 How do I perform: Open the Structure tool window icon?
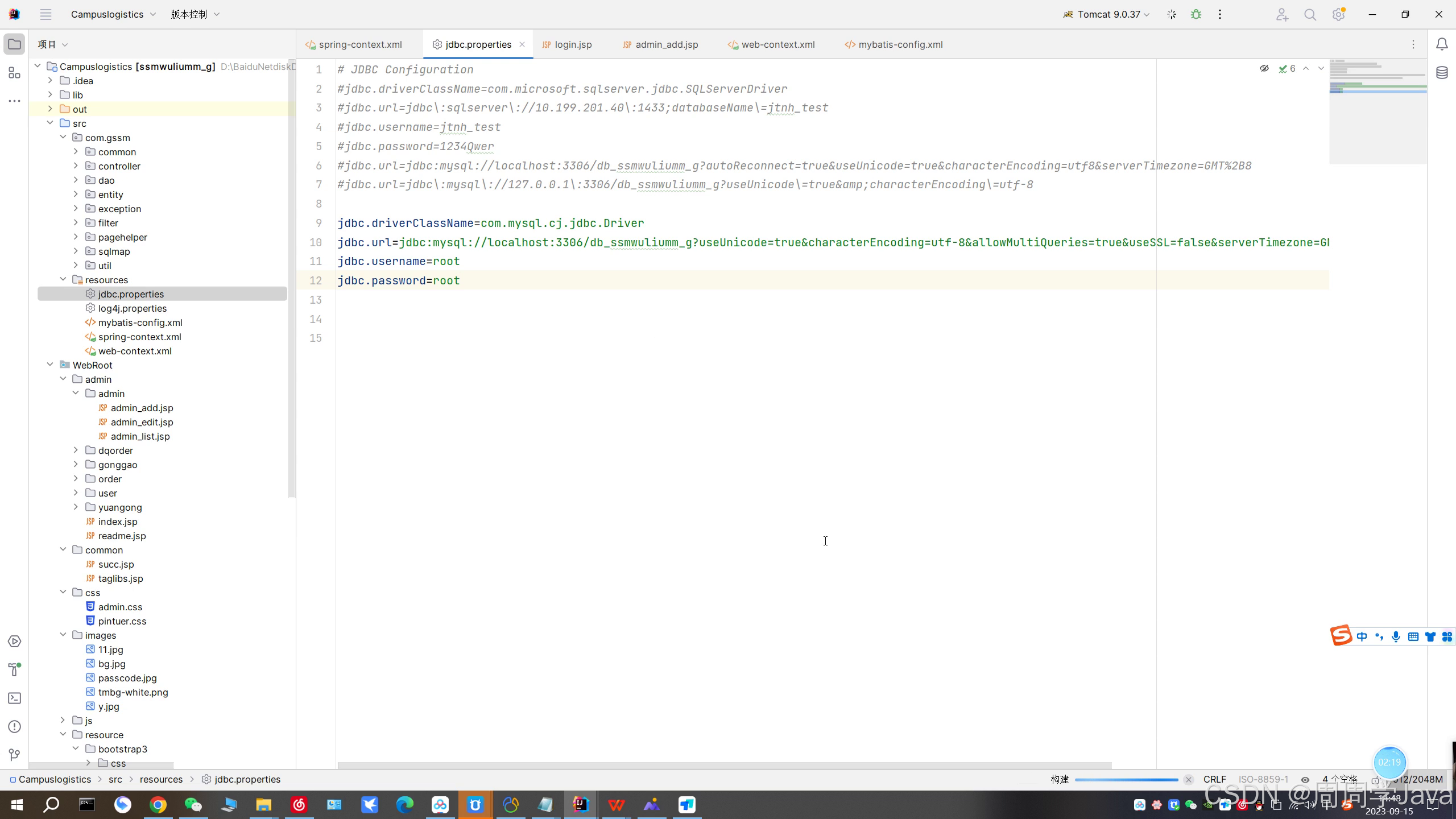click(x=15, y=73)
